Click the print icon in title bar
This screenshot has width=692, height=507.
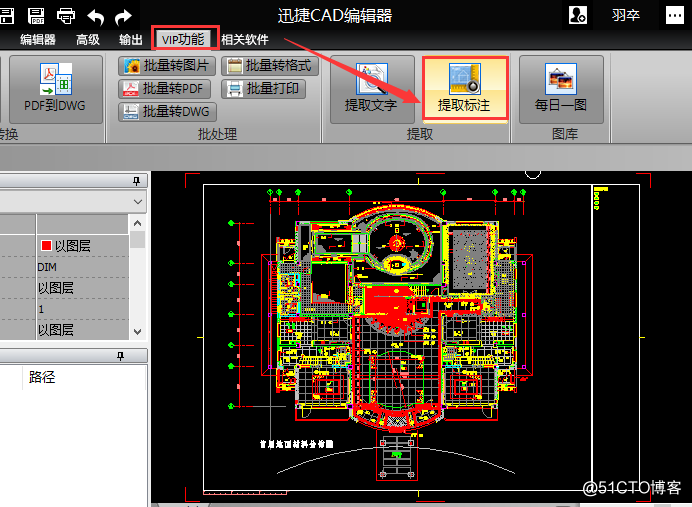tap(66, 16)
